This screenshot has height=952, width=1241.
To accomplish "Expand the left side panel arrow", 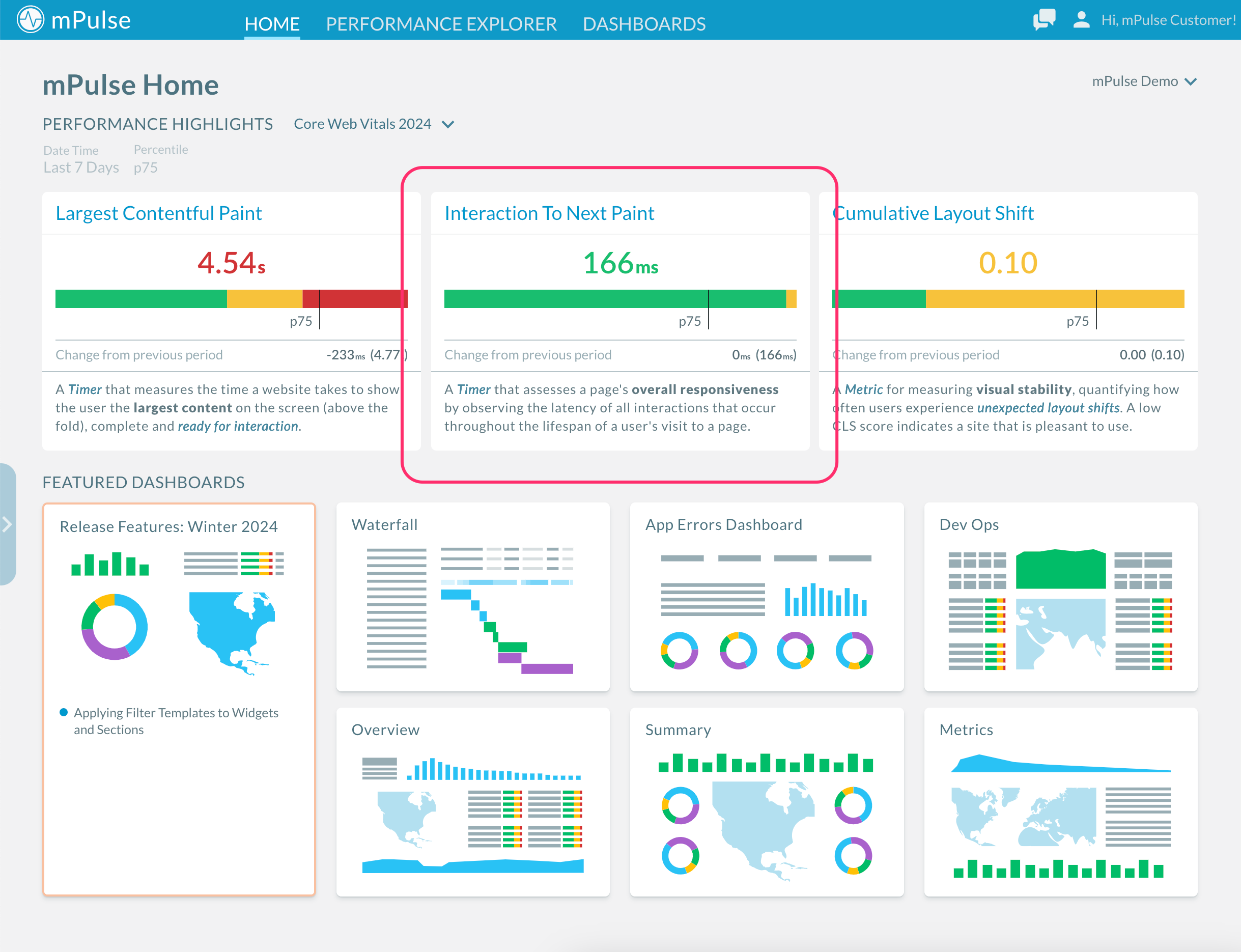I will point(7,524).
